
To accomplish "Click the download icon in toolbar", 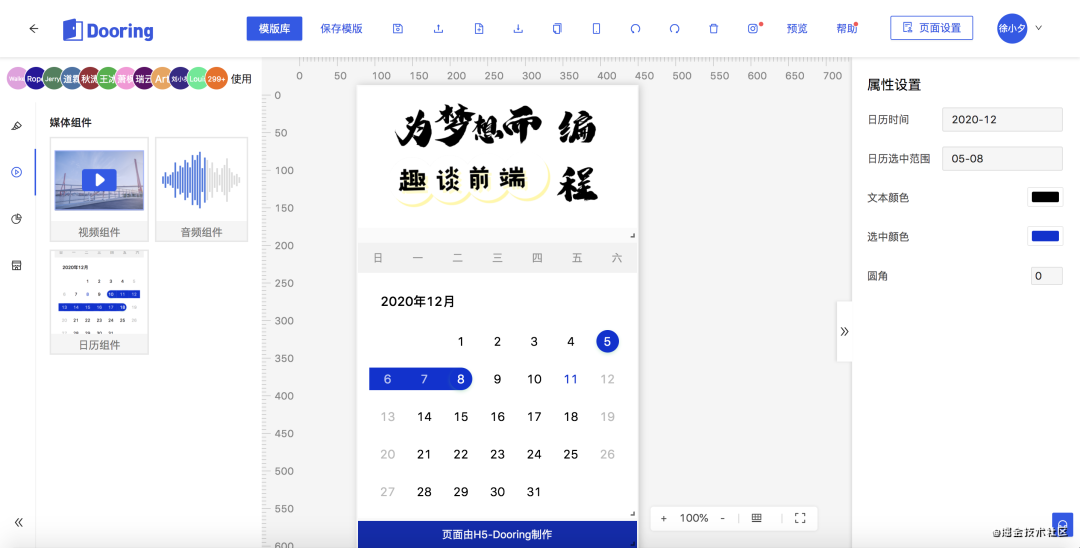I will point(518,28).
